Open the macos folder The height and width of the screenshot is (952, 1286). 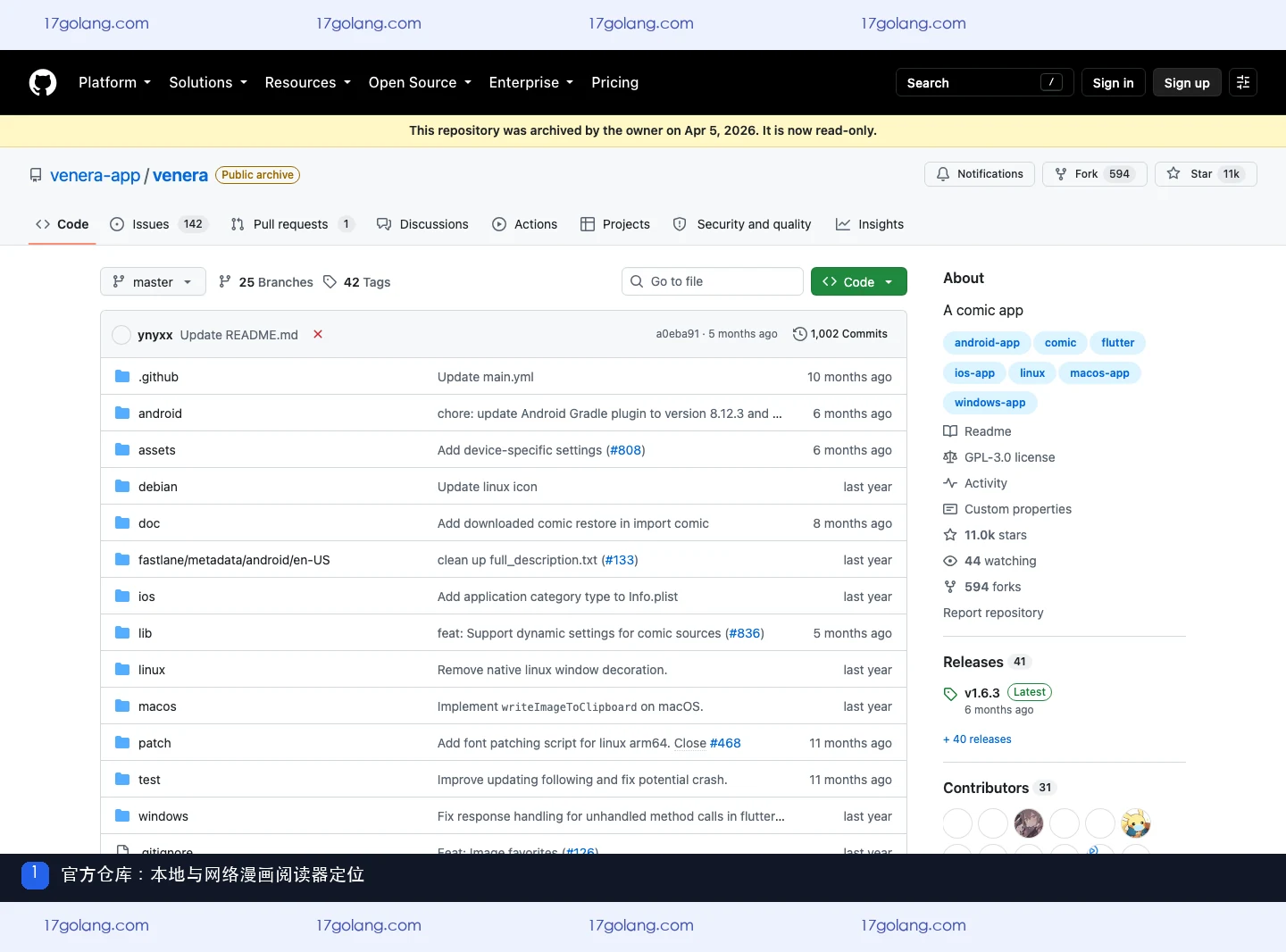click(157, 706)
